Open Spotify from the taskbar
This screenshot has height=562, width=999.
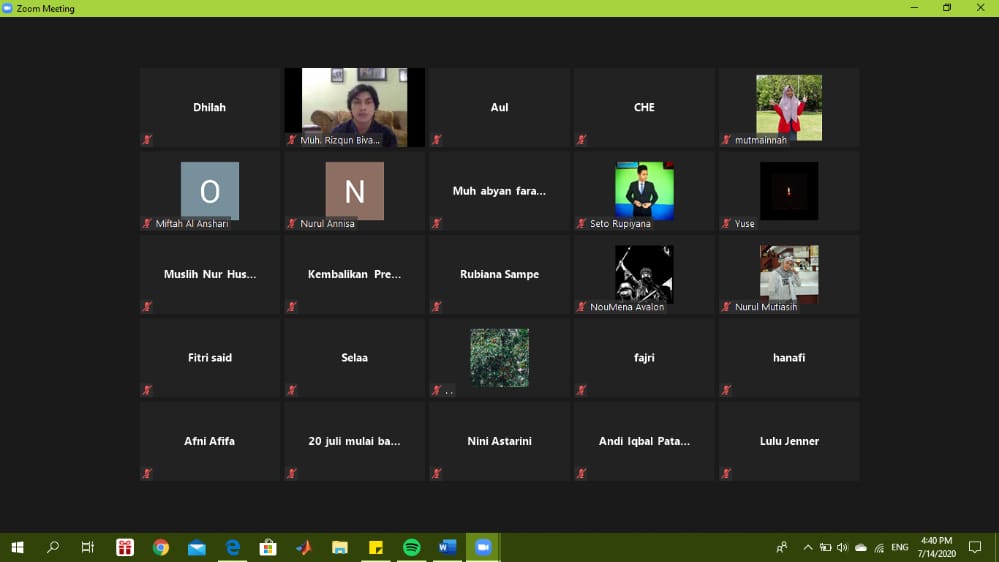coord(411,547)
